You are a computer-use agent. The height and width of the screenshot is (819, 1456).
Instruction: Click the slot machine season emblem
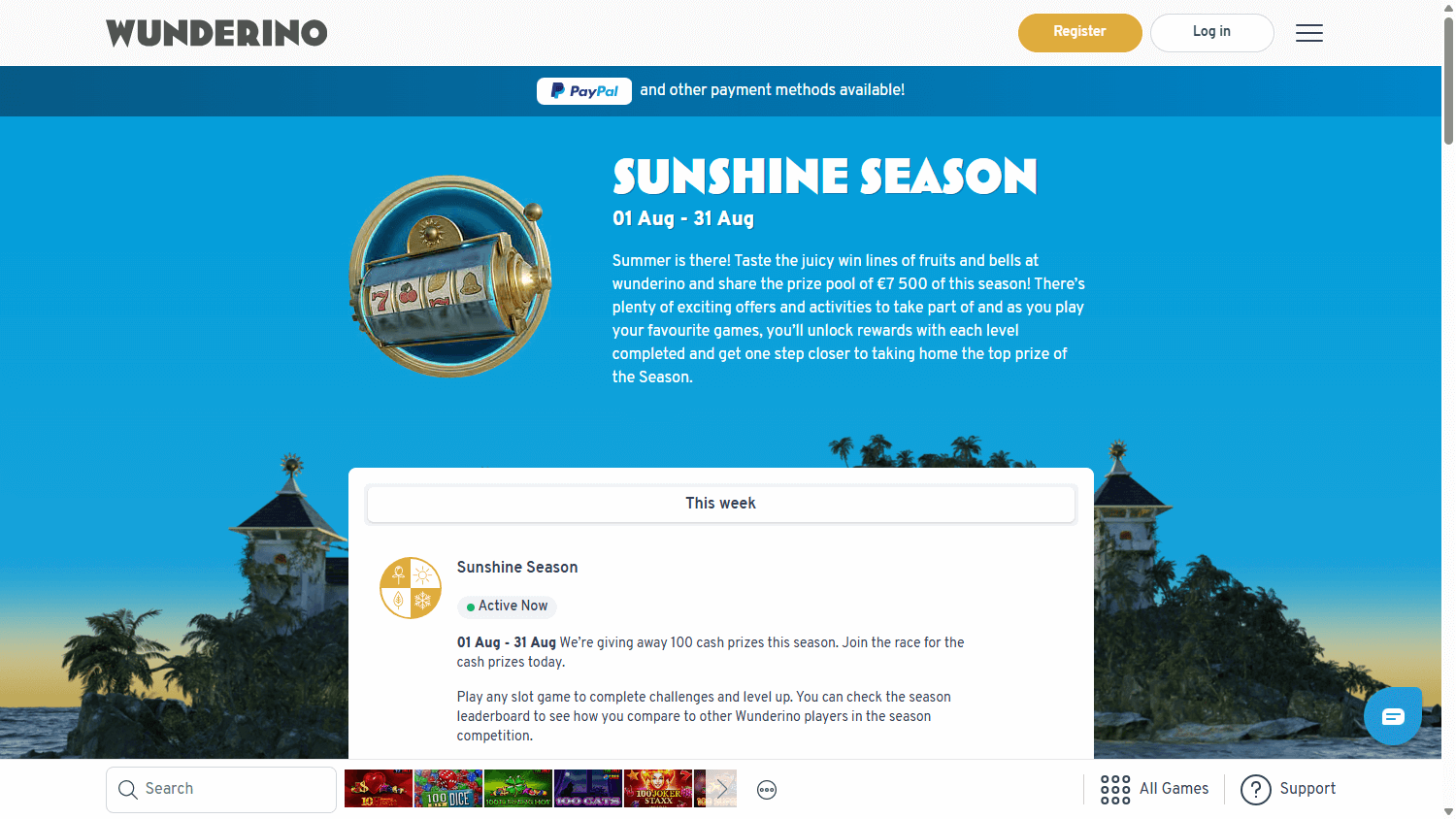point(450,278)
